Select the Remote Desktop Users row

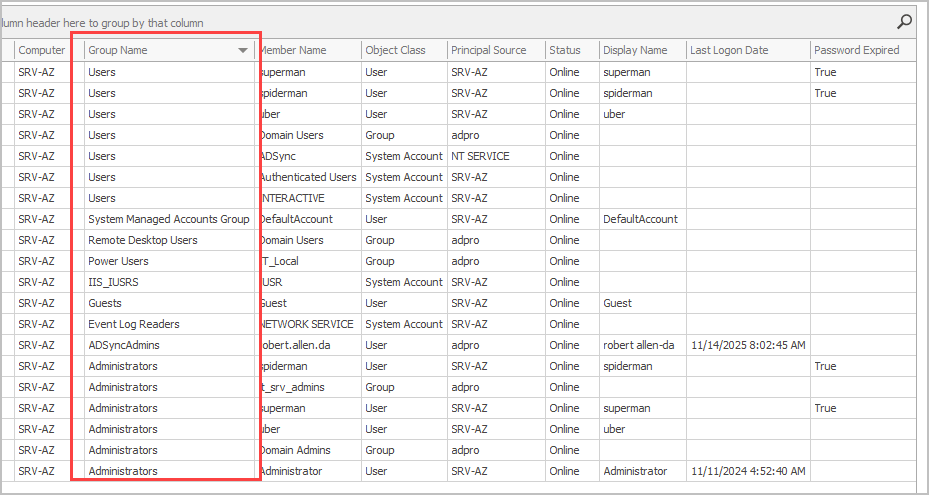point(143,240)
